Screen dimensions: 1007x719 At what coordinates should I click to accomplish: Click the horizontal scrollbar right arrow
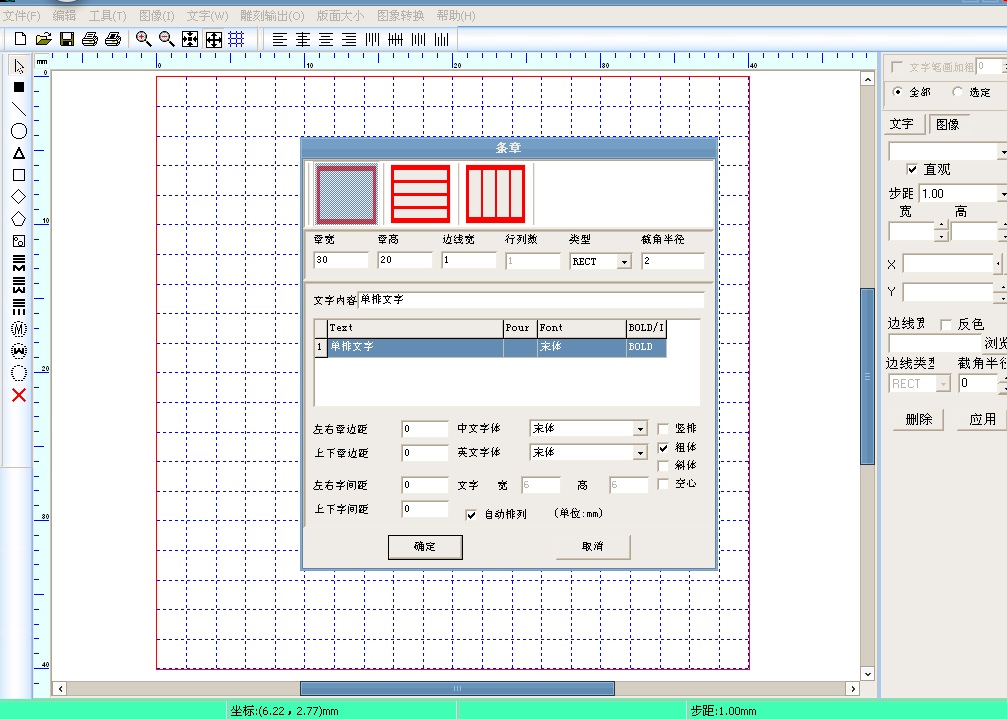(853, 689)
